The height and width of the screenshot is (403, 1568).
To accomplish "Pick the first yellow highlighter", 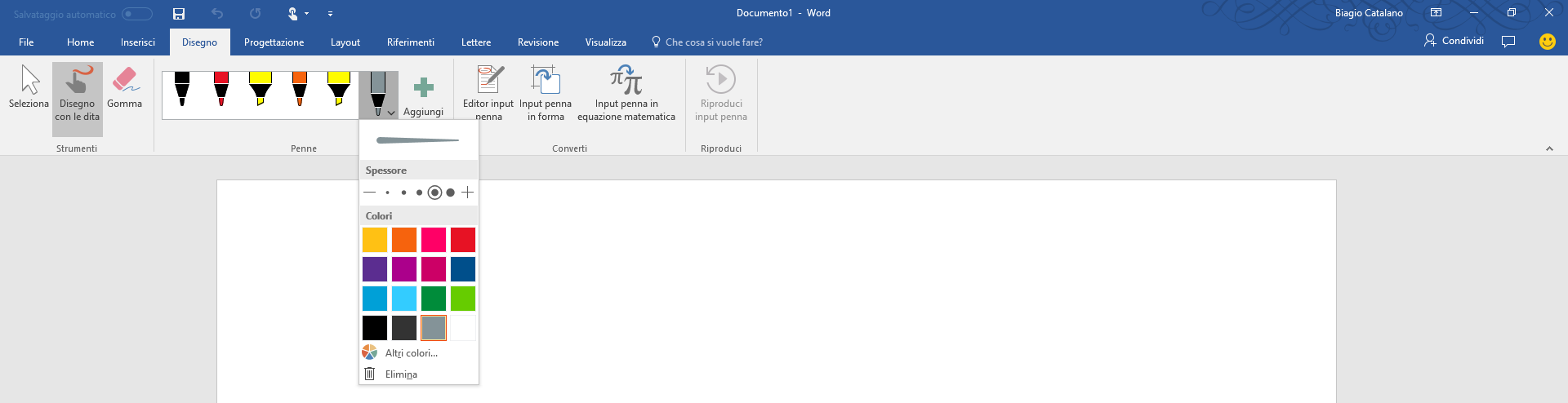I will tap(261, 90).
